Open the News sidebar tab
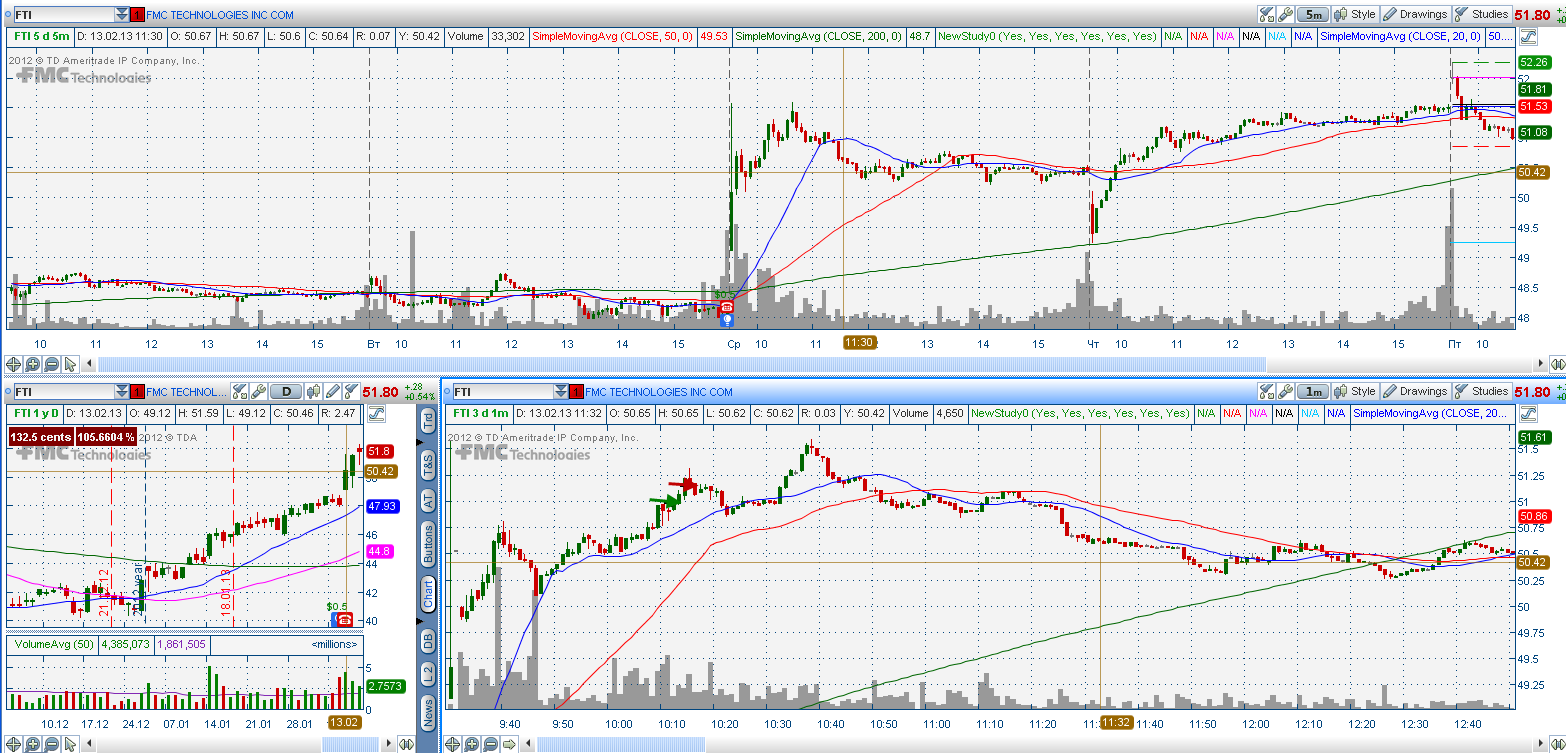The width and height of the screenshot is (1566, 753). coord(428,712)
